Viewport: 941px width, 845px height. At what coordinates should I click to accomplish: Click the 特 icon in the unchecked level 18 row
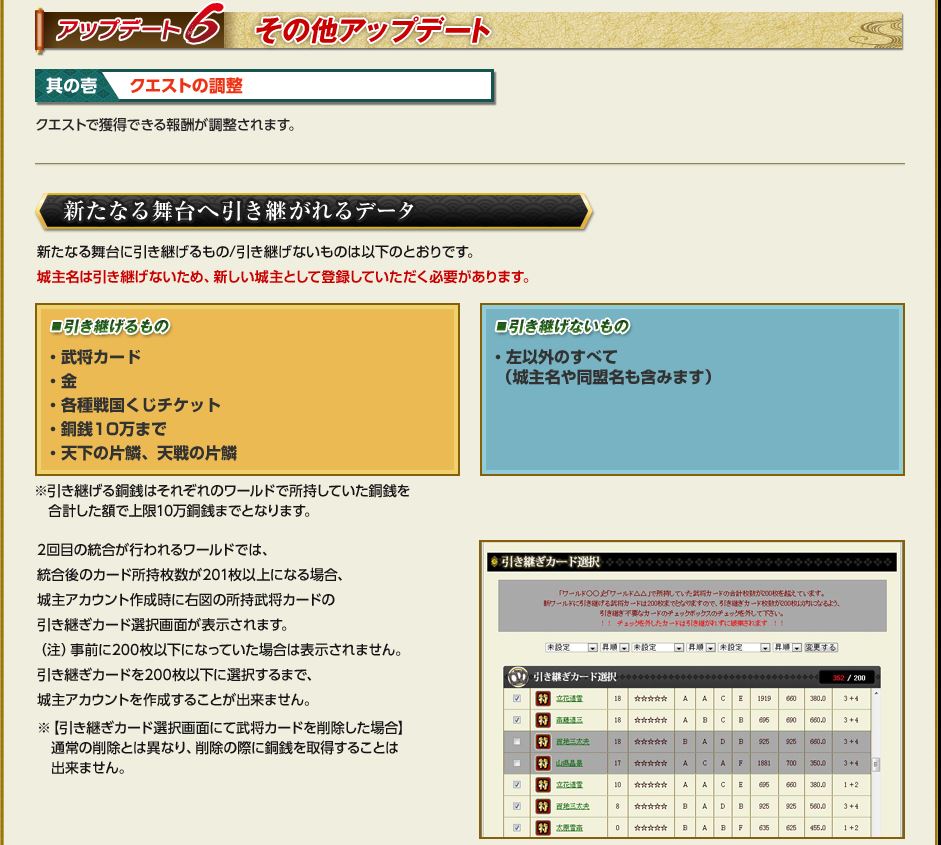(x=543, y=742)
